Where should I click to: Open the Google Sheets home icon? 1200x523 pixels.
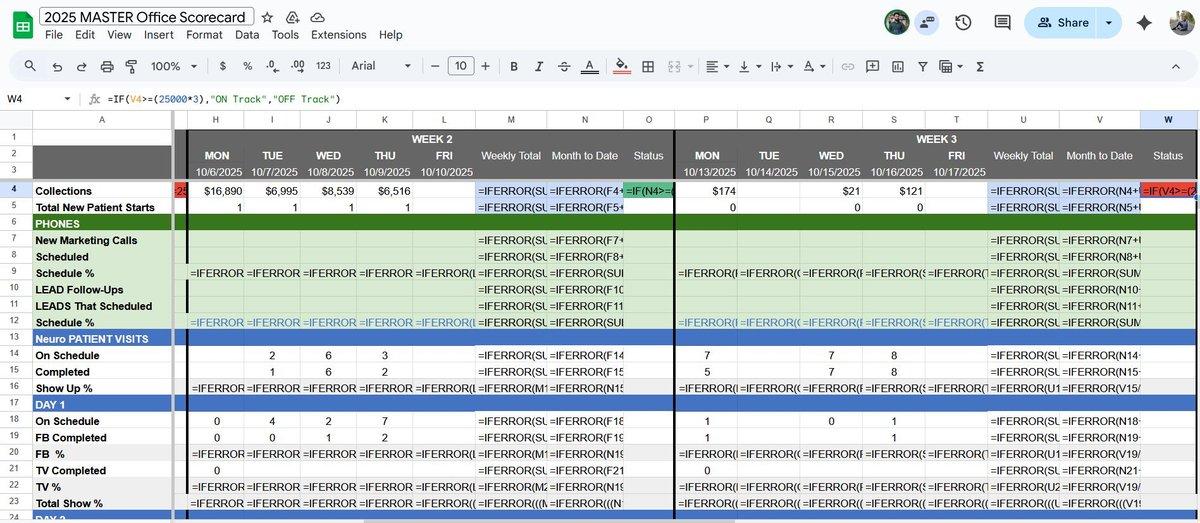tap(22, 25)
